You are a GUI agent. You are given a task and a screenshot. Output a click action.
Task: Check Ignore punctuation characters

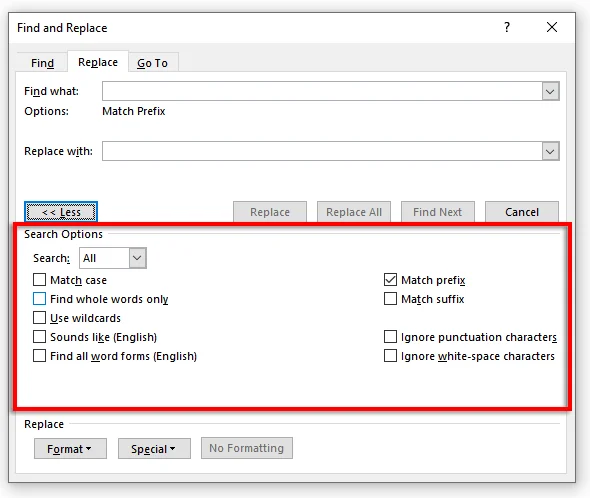390,337
